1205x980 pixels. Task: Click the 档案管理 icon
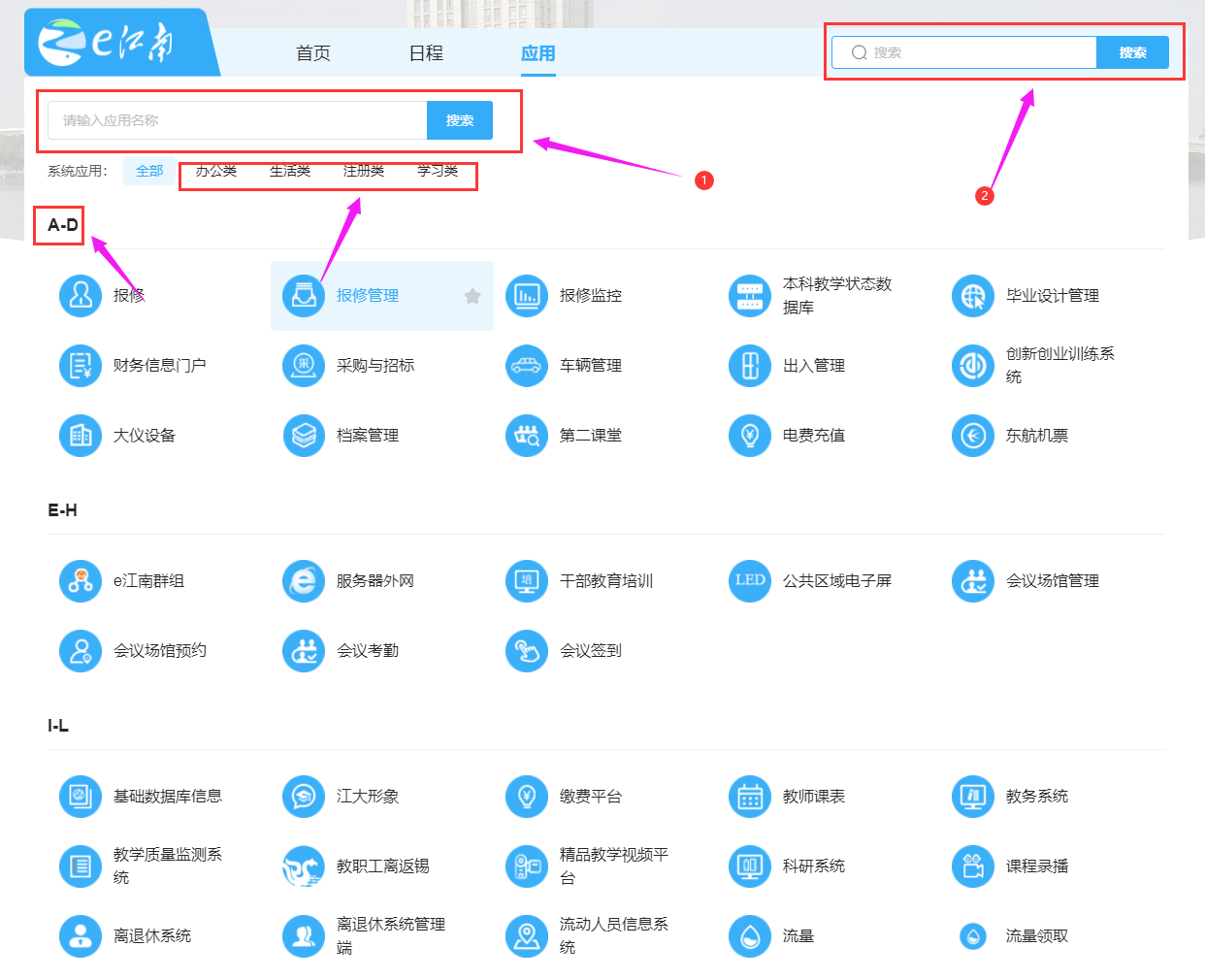tap(304, 435)
